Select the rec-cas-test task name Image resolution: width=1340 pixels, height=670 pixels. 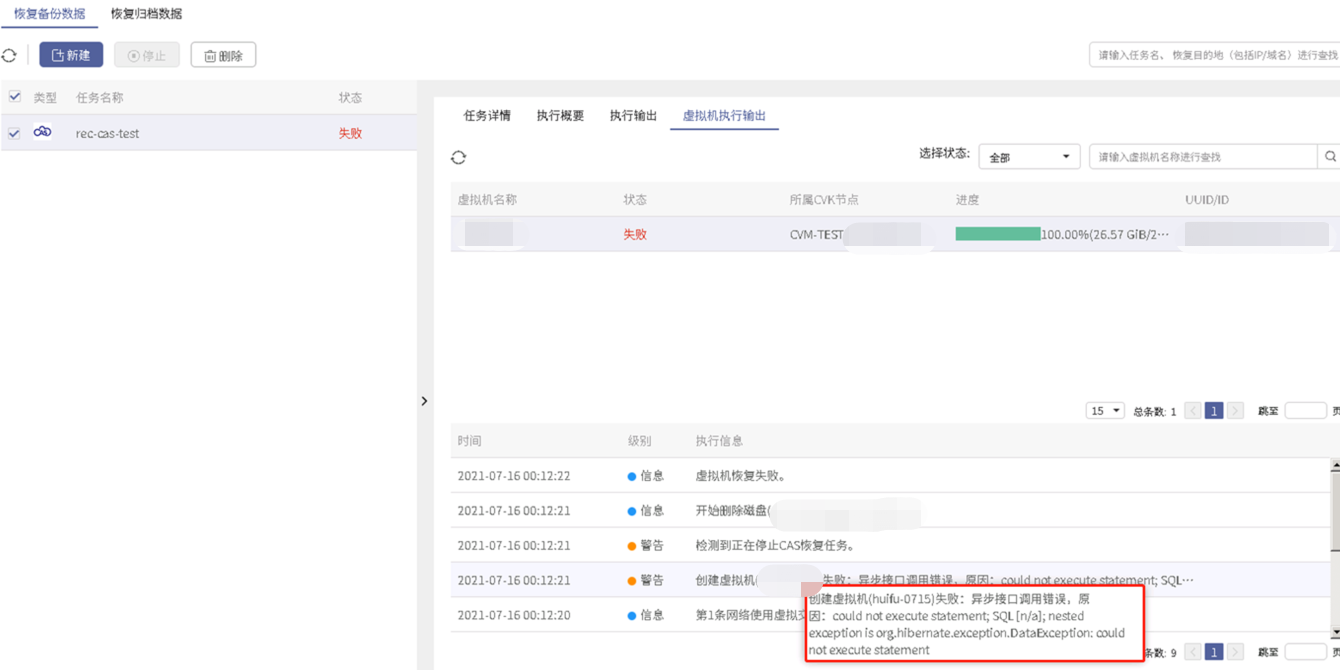point(107,133)
